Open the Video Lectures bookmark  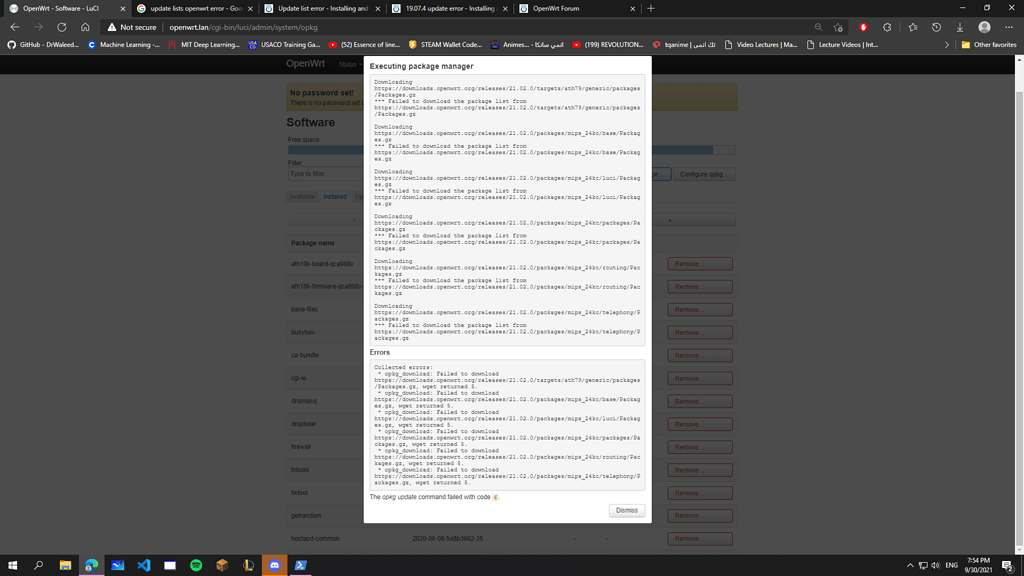761,44
